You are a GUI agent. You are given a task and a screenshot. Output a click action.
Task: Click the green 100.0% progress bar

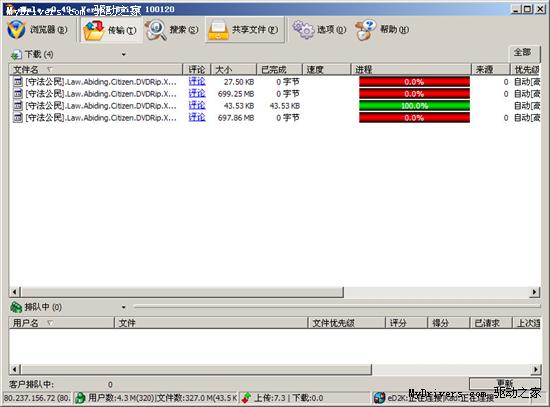pyautogui.click(x=414, y=106)
